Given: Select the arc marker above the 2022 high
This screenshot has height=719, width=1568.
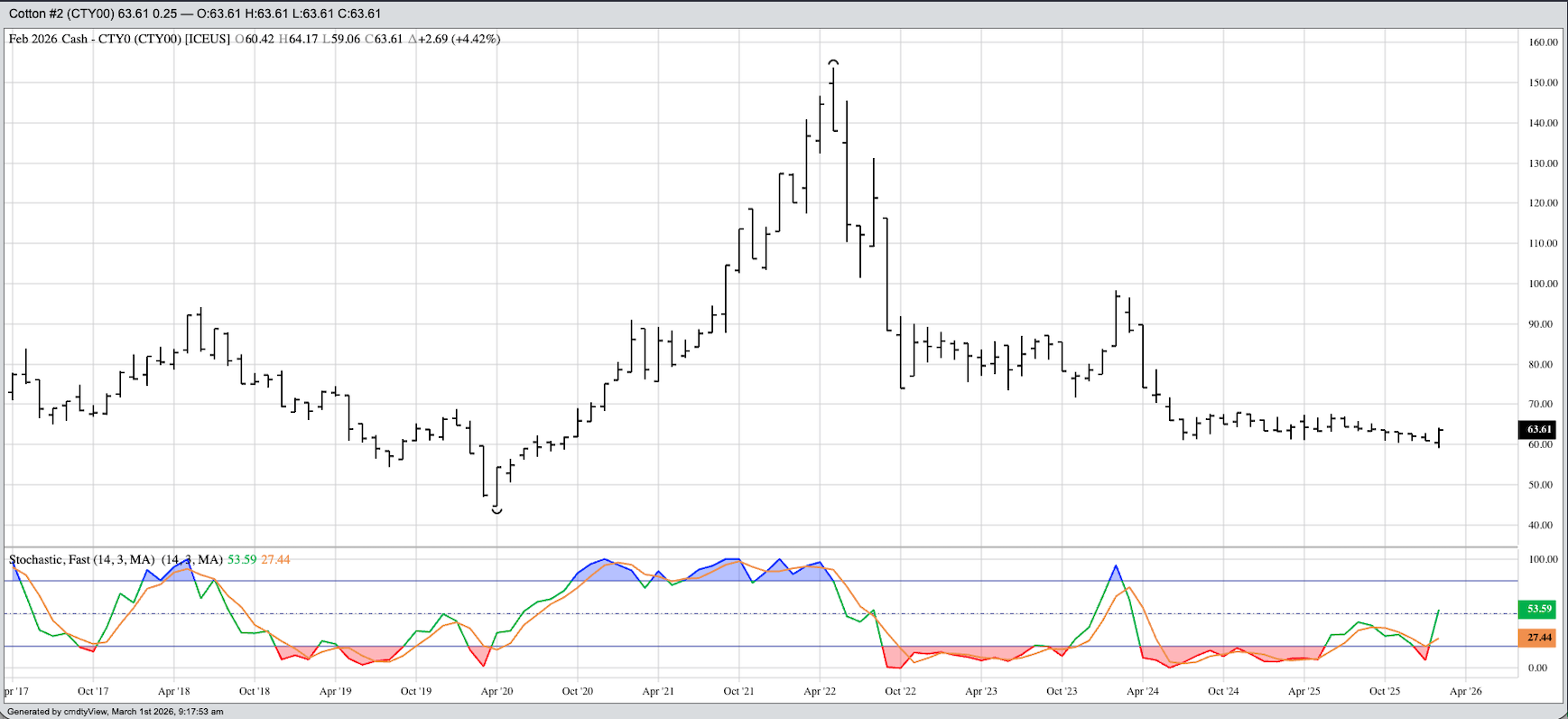Looking at the screenshot, I should pyautogui.click(x=833, y=62).
